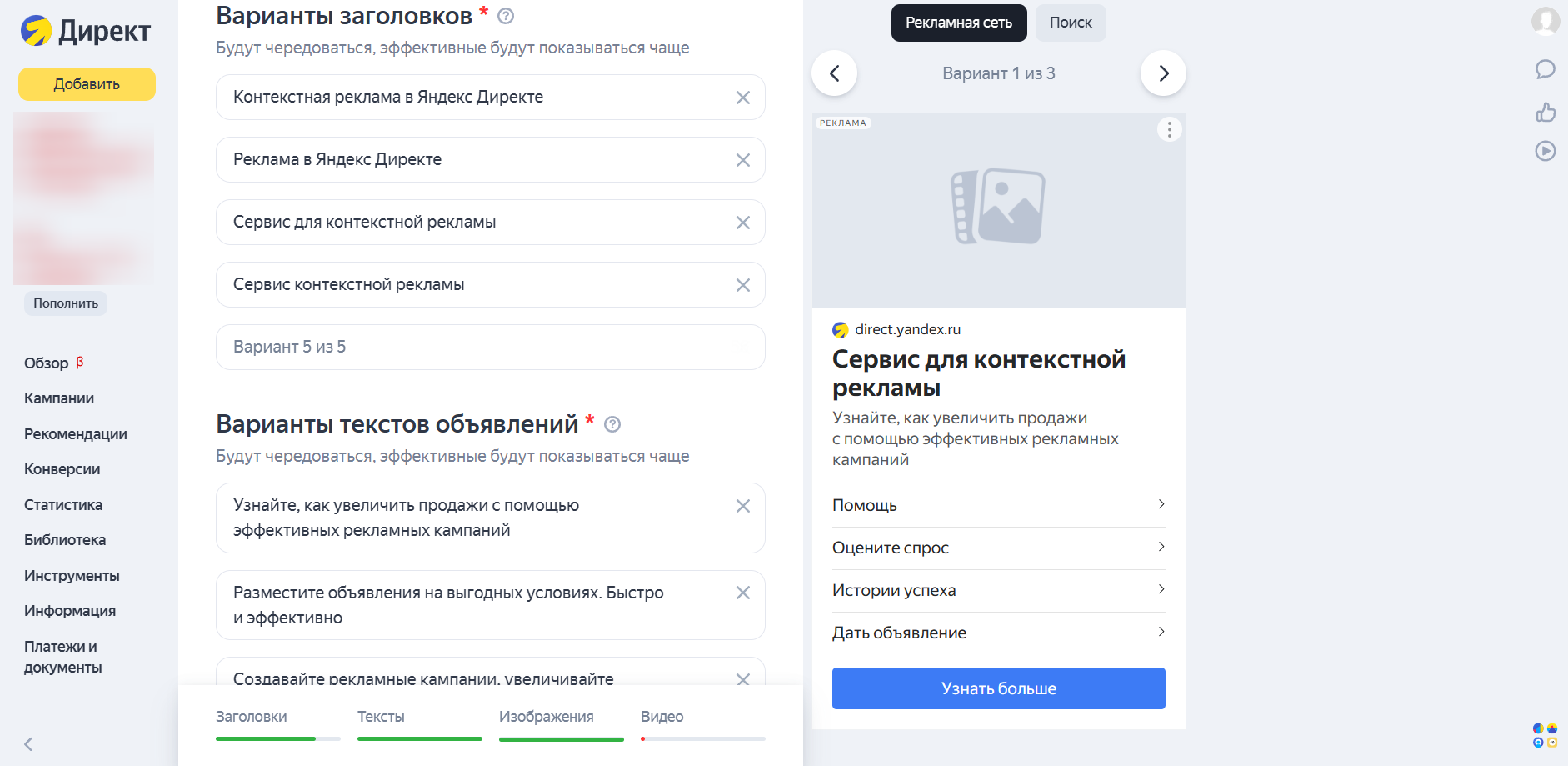Open 'Библиотека' in the sidebar

click(65, 540)
